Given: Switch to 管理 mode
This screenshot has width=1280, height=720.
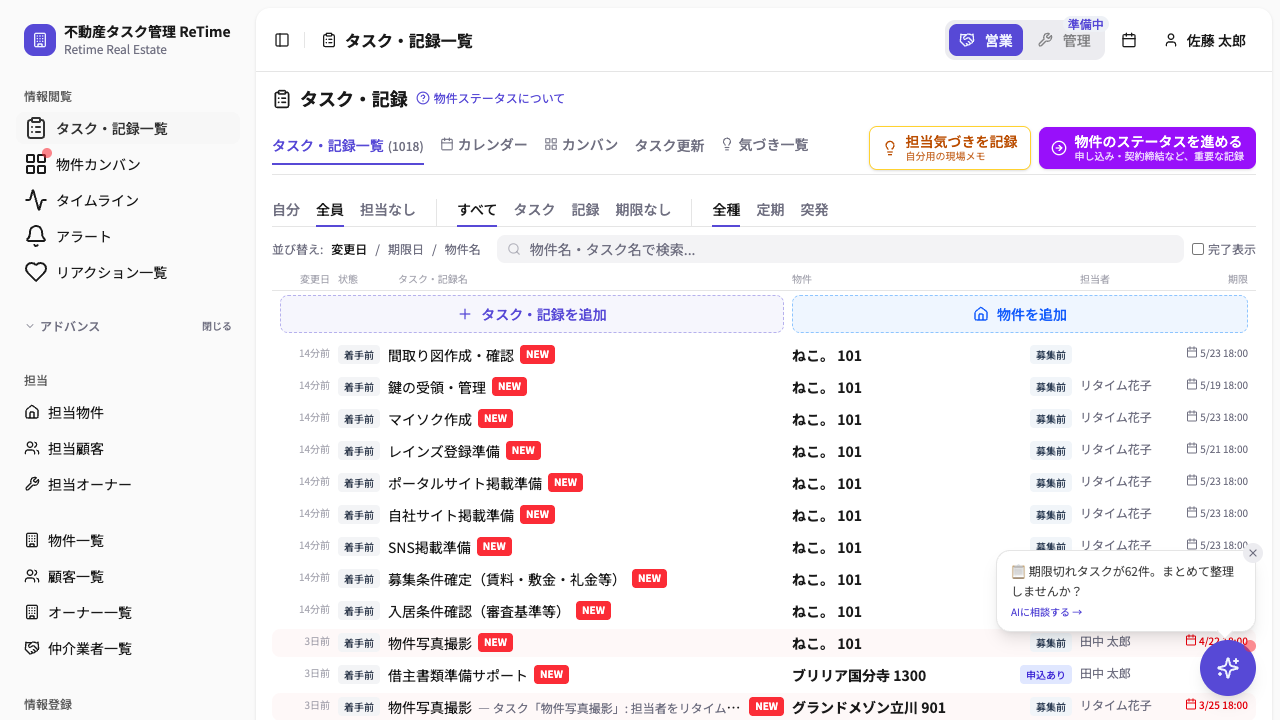Looking at the screenshot, I should tap(1064, 40).
